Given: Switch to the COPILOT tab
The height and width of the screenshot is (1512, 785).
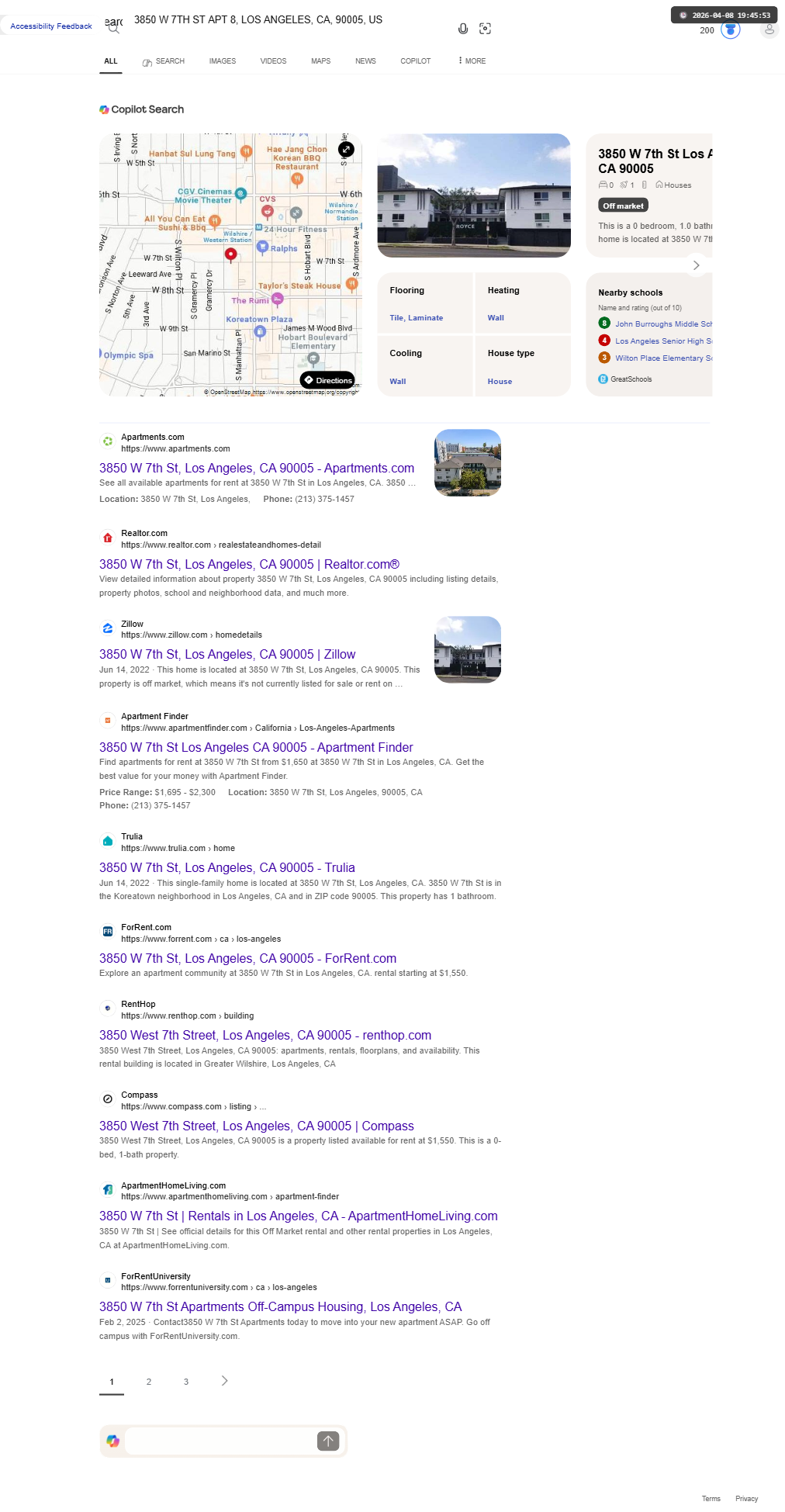Looking at the screenshot, I should [416, 61].
